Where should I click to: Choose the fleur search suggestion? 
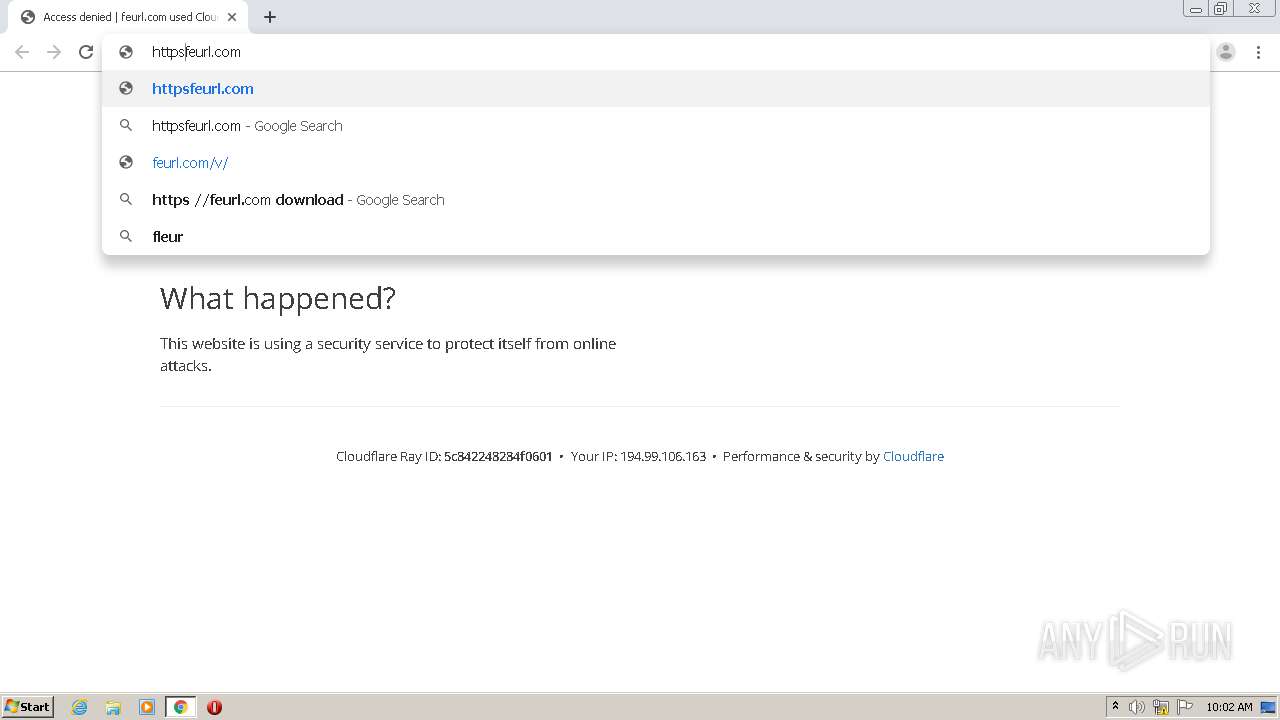(656, 236)
